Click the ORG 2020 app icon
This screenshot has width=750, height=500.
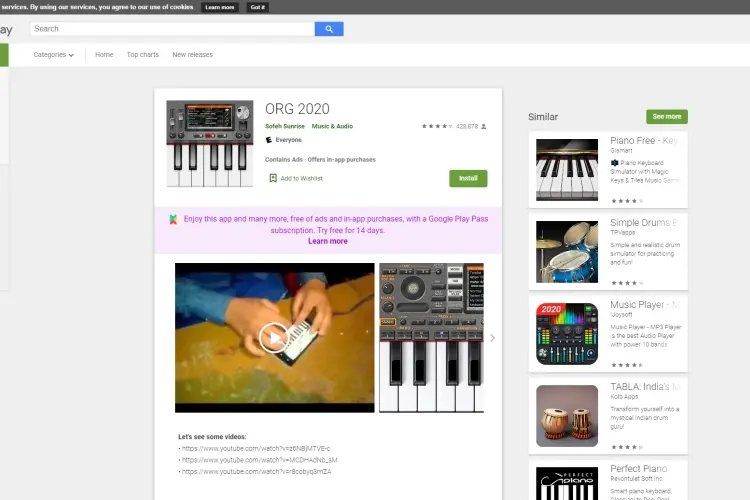click(x=210, y=143)
